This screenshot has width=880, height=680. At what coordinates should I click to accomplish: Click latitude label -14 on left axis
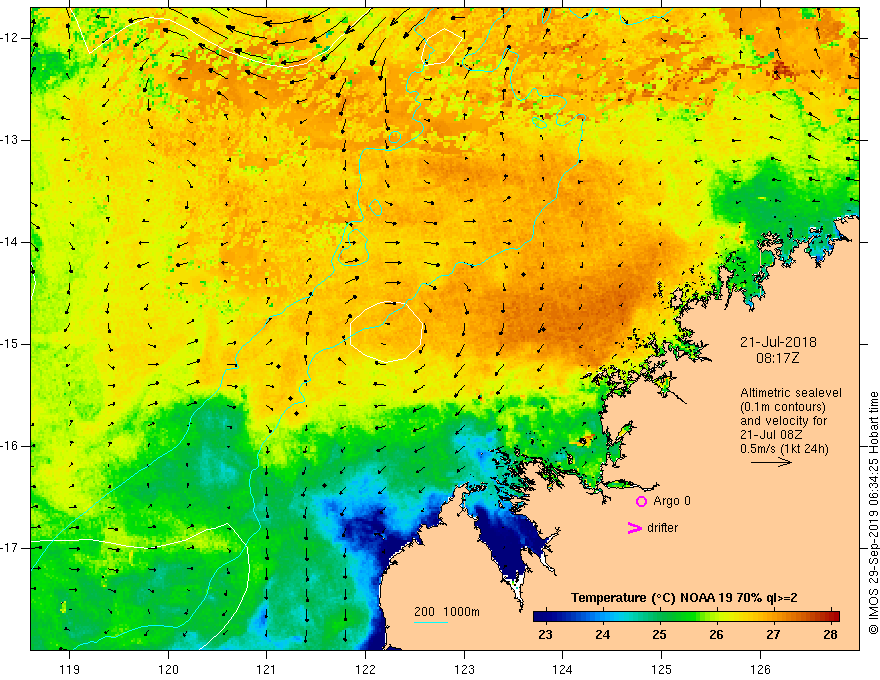pyautogui.click(x=10, y=242)
